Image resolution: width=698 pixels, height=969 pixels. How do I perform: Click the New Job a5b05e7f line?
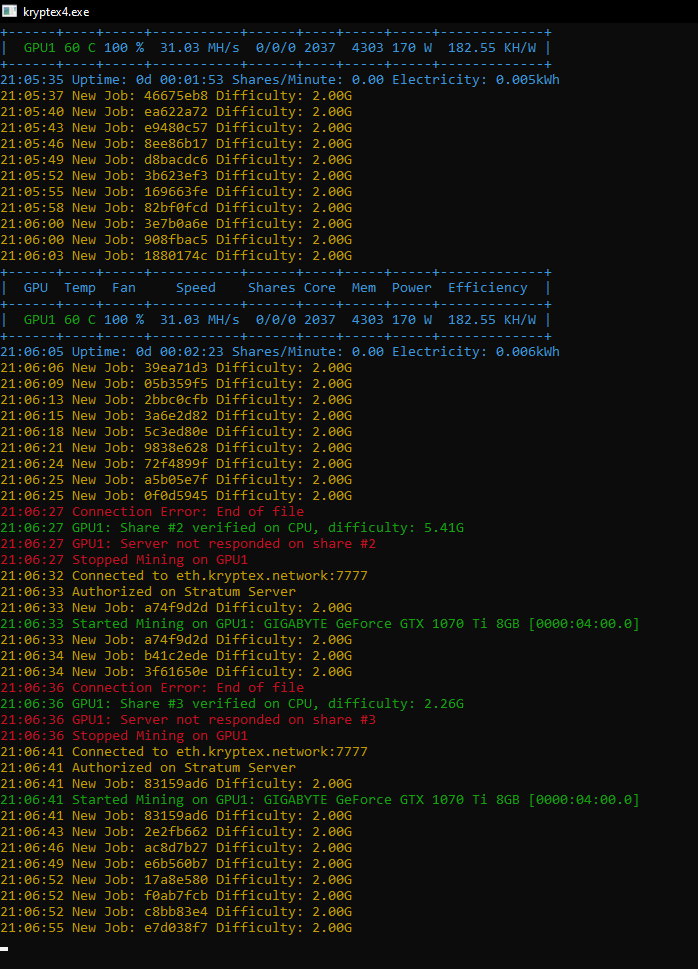click(x=176, y=480)
